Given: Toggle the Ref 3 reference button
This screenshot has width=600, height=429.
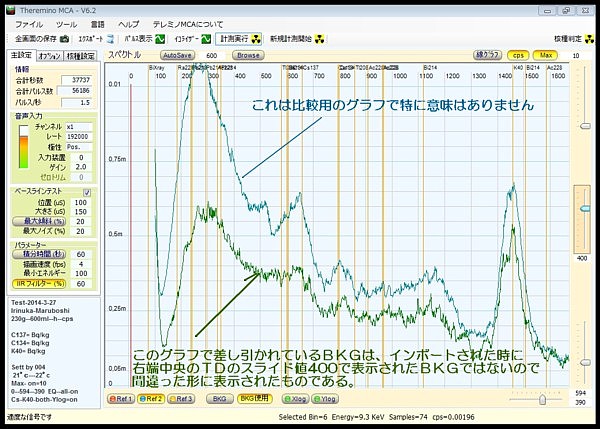Looking at the screenshot, I should pos(181,399).
